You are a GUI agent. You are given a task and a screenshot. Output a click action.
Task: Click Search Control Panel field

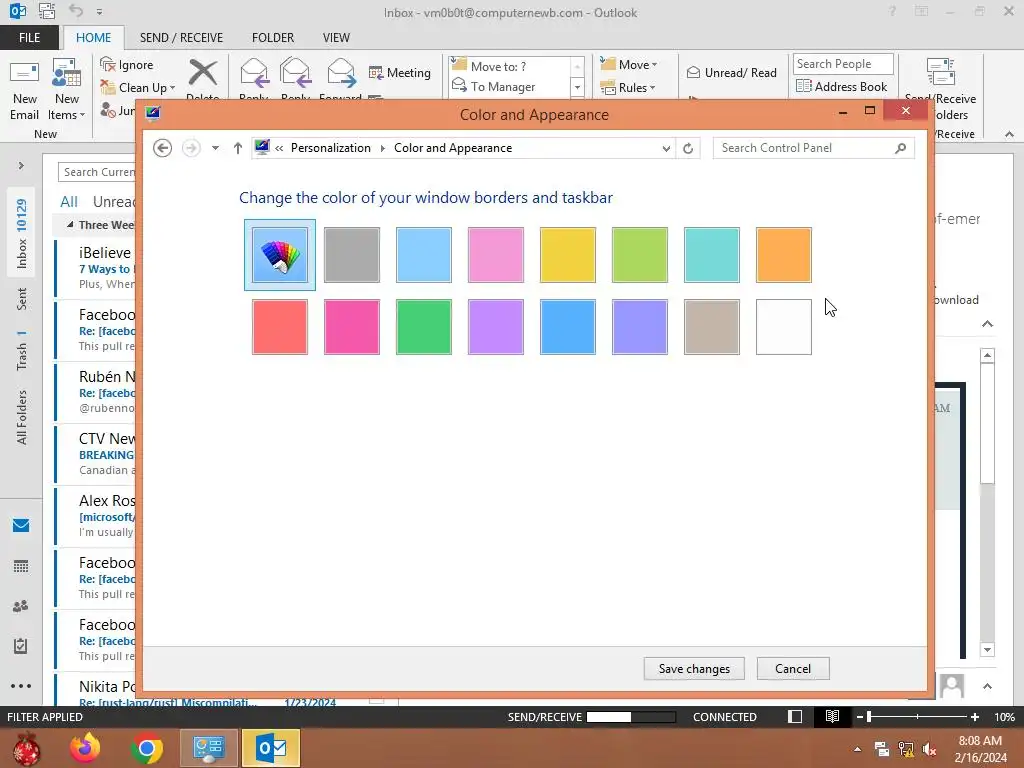[813, 148]
